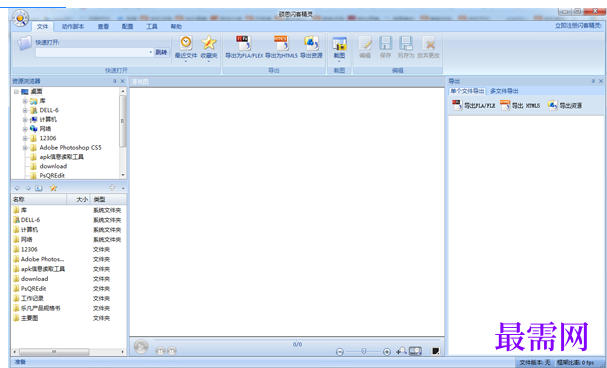Click 导出FLA/FLE in the export panel

click(474, 105)
